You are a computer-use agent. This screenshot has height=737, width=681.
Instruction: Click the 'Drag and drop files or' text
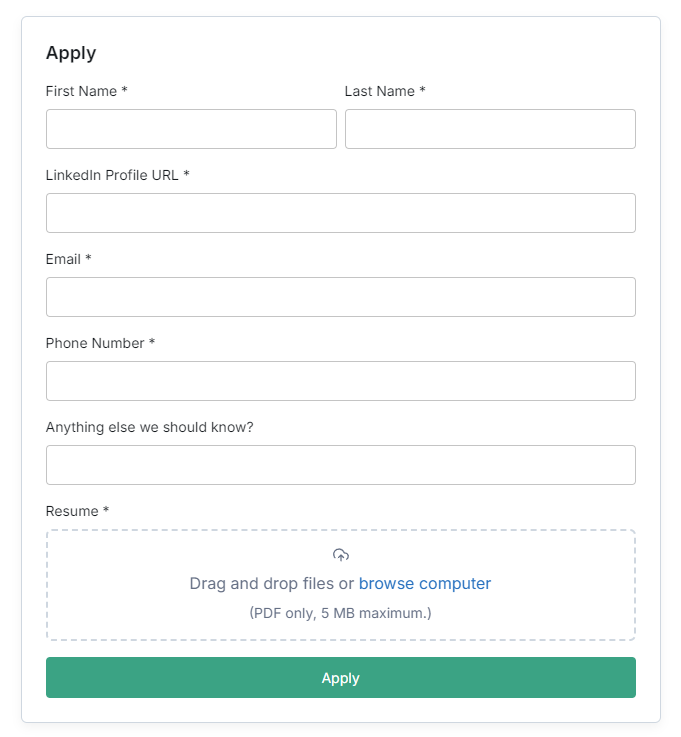tap(272, 583)
